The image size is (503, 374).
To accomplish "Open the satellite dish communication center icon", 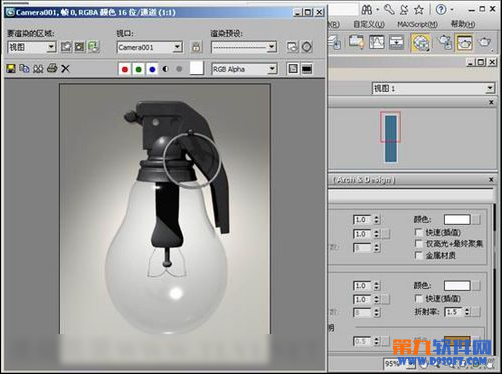I will (404, 9).
